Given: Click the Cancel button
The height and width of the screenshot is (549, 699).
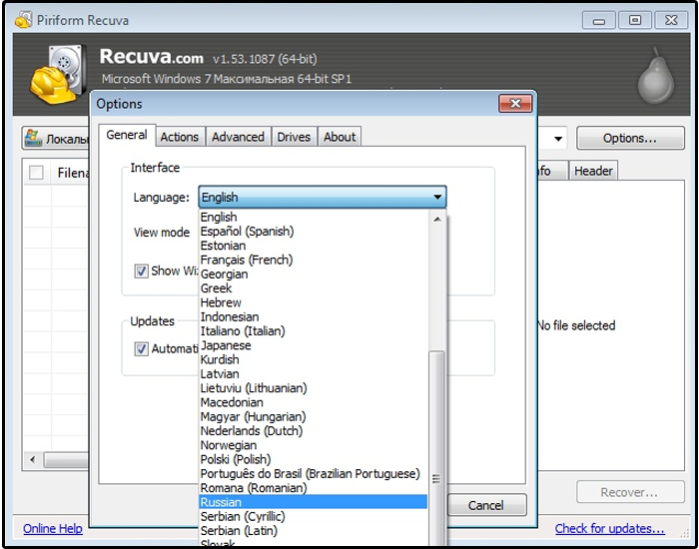Looking at the screenshot, I should [x=486, y=505].
